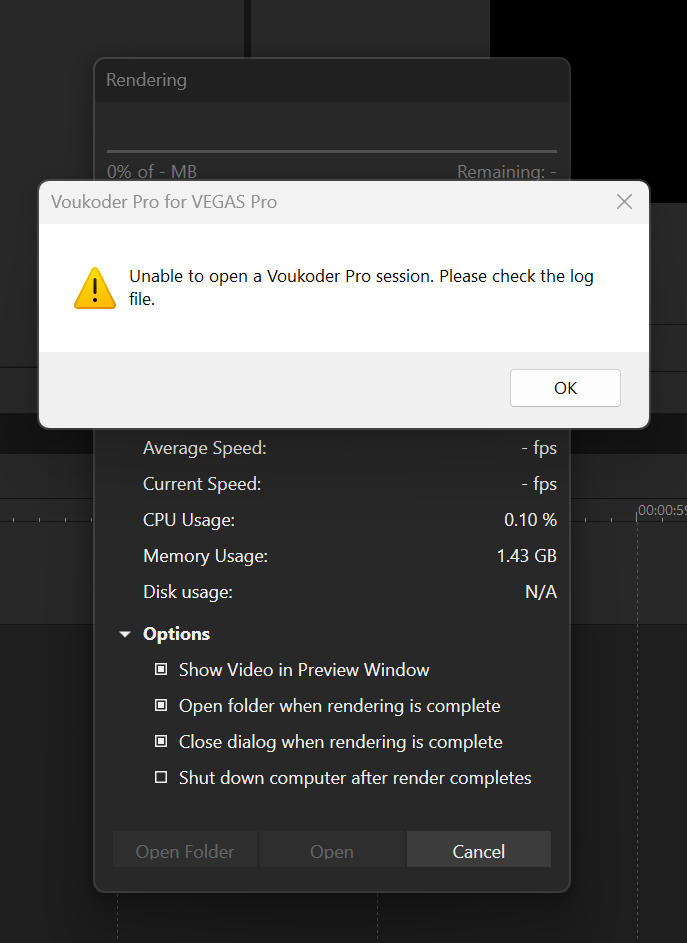Viewport: 687px width, 943px height.
Task: Click the 'Unable to open a Voukoder Pro session' message
Action: [361, 287]
